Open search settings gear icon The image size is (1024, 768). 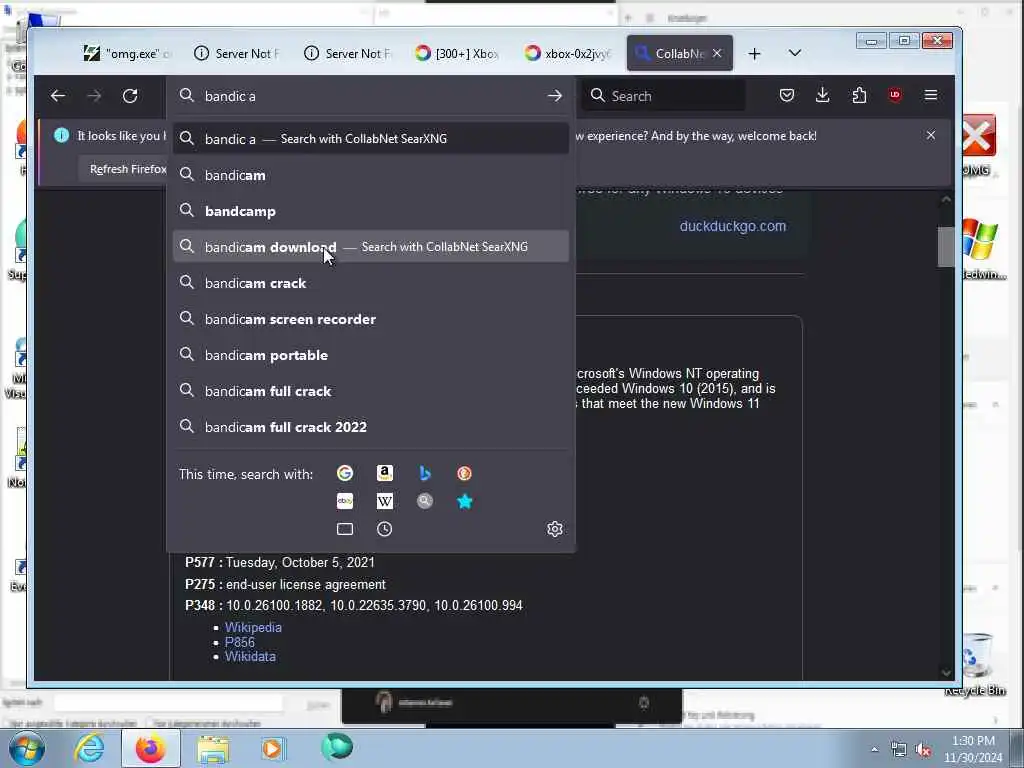click(x=554, y=529)
